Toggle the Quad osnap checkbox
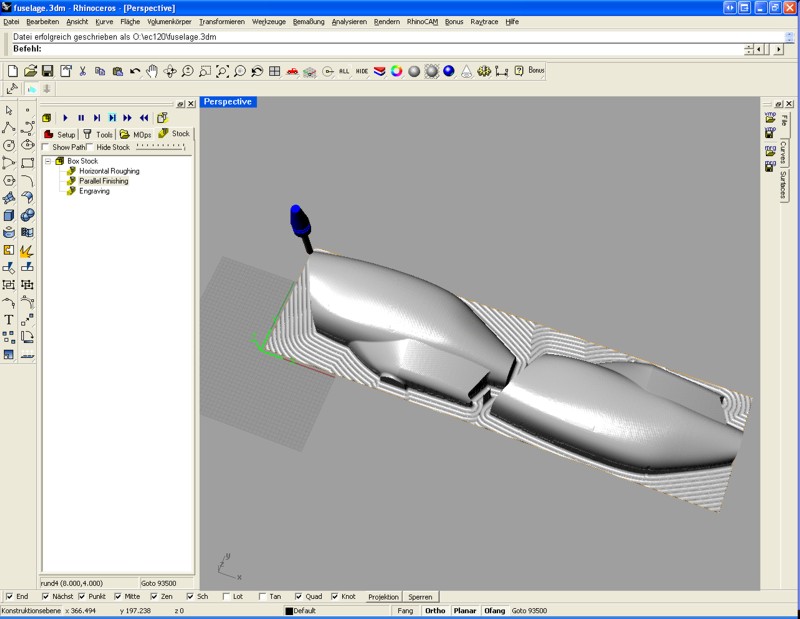Image resolution: width=800 pixels, height=619 pixels. (298, 596)
